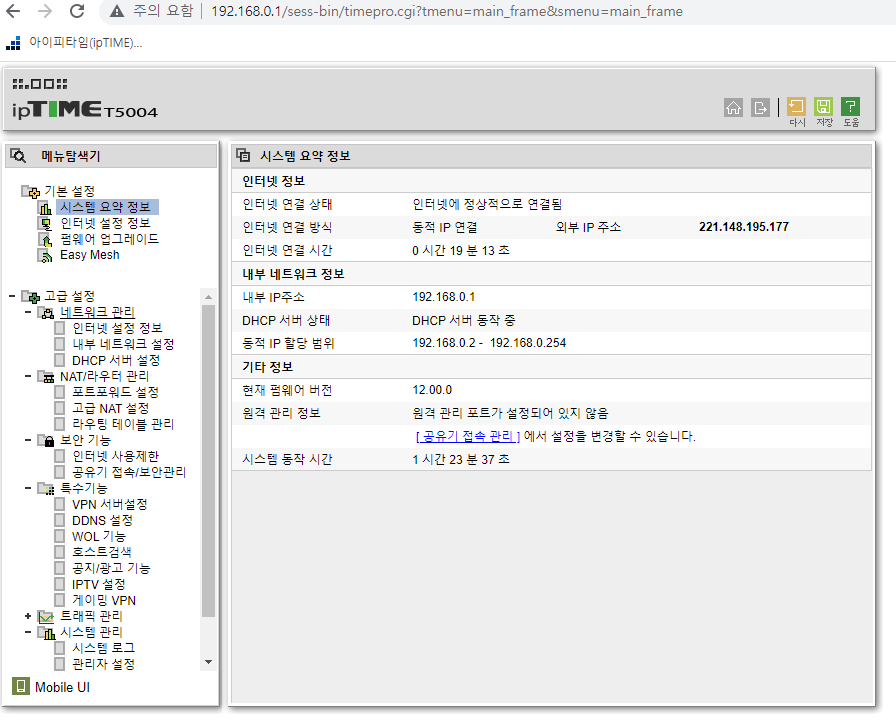Click the address bar URL field

pyautogui.click(x=447, y=11)
